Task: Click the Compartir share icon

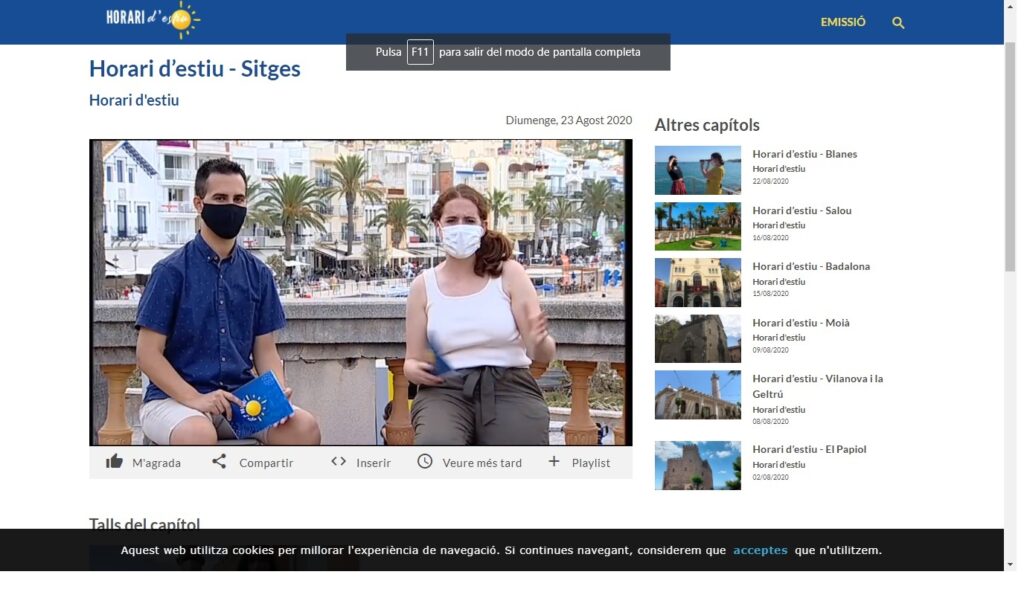Action: point(219,462)
